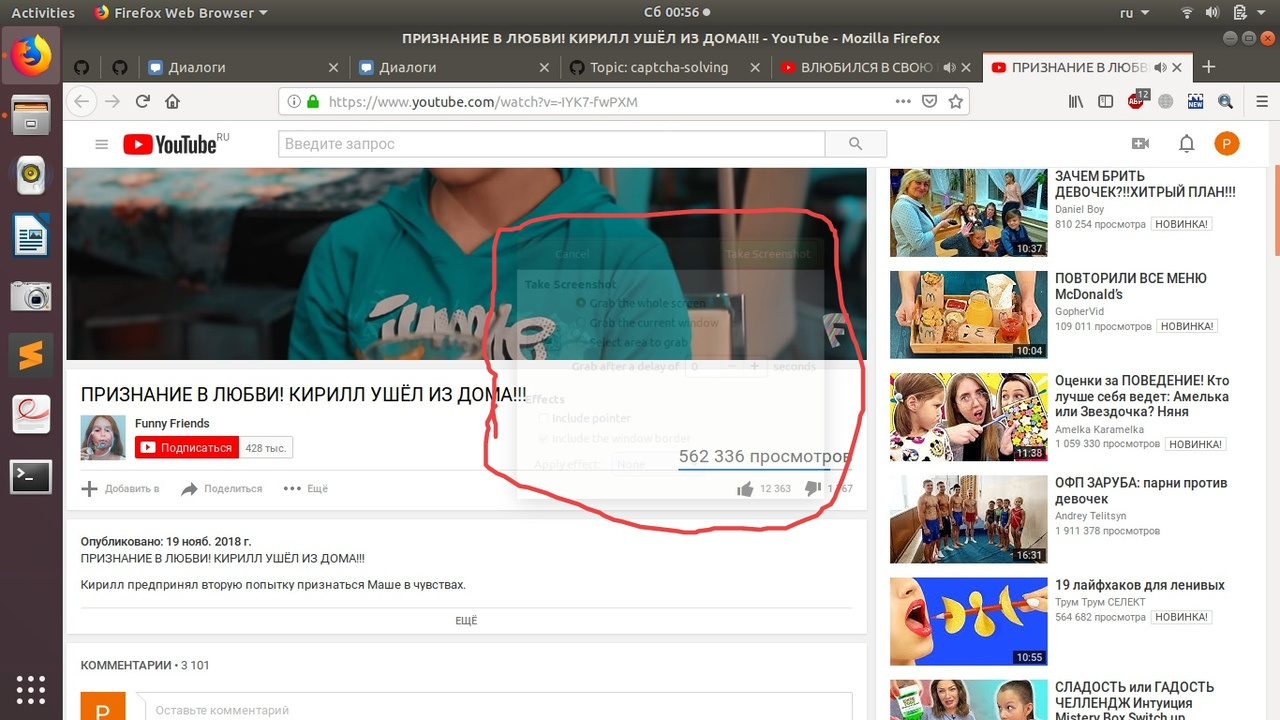
Task: Open video ЗАЧЕМ БРИТЬ ДЕВОЧЕК title
Action: coord(1145,184)
